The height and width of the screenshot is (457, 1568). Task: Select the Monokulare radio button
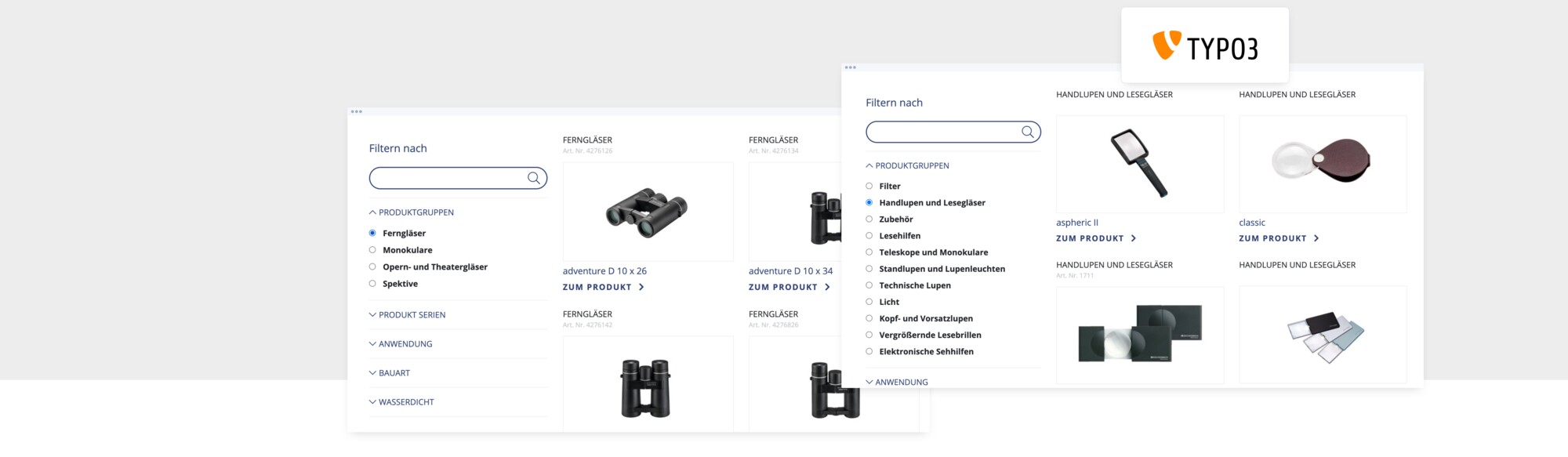[x=372, y=250]
